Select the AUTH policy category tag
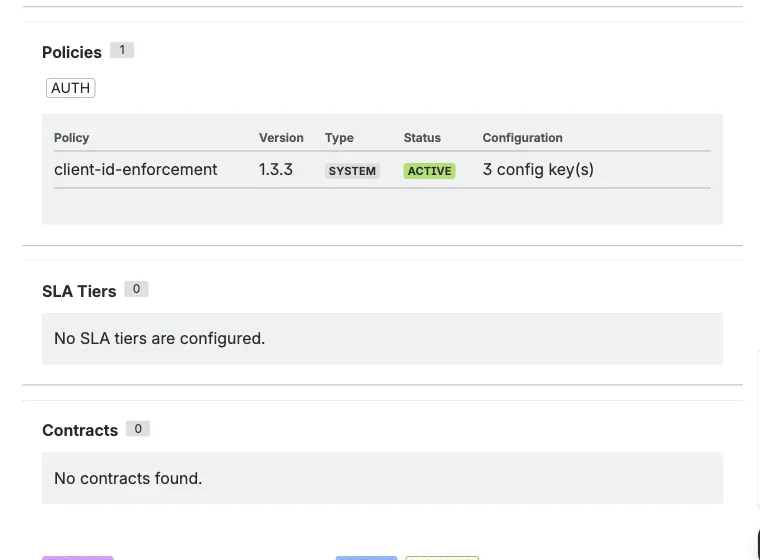760x560 pixels. click(x=70, y=88)
